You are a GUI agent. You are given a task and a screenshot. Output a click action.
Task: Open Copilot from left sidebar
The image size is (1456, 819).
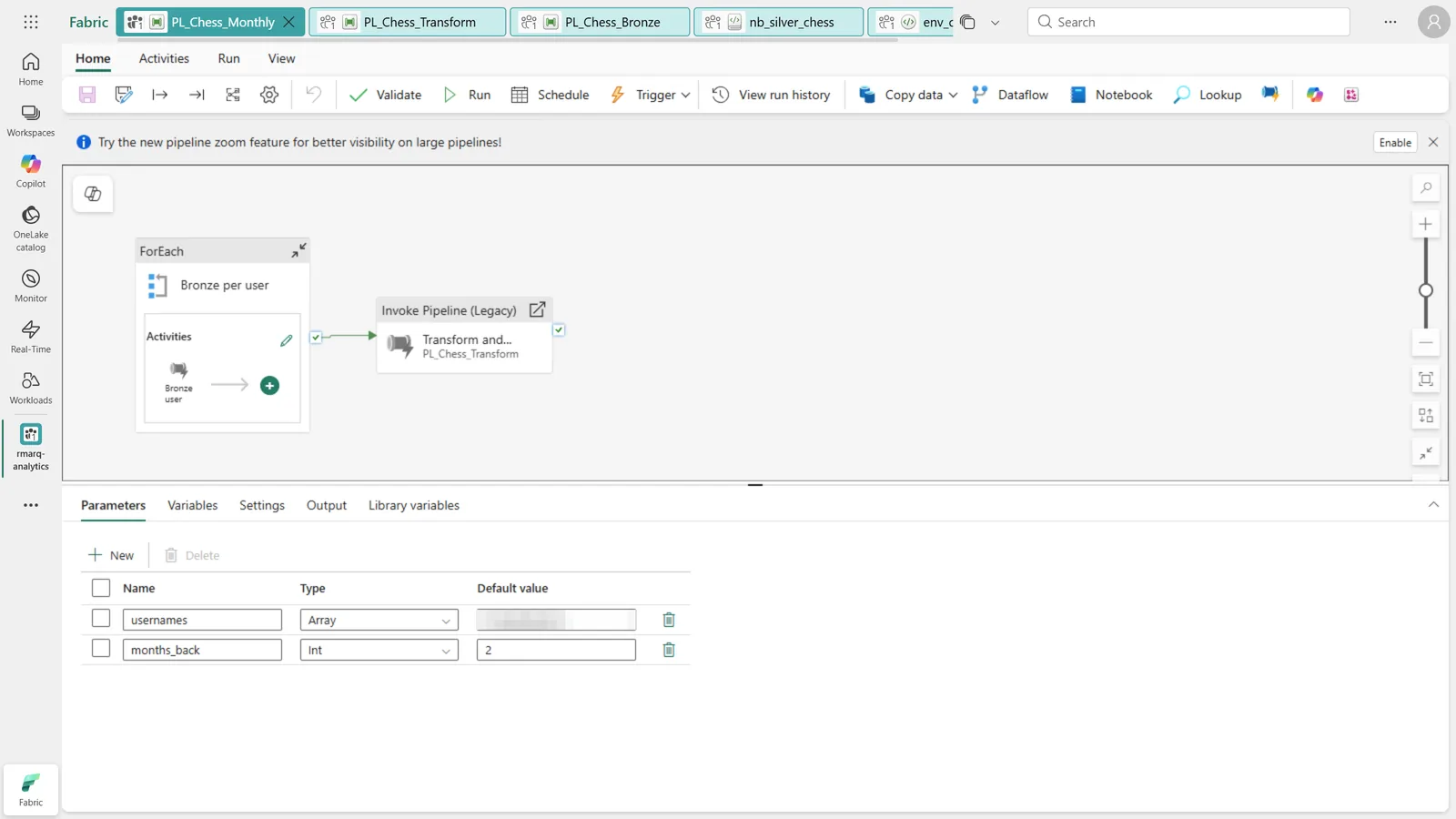(31, 171)
